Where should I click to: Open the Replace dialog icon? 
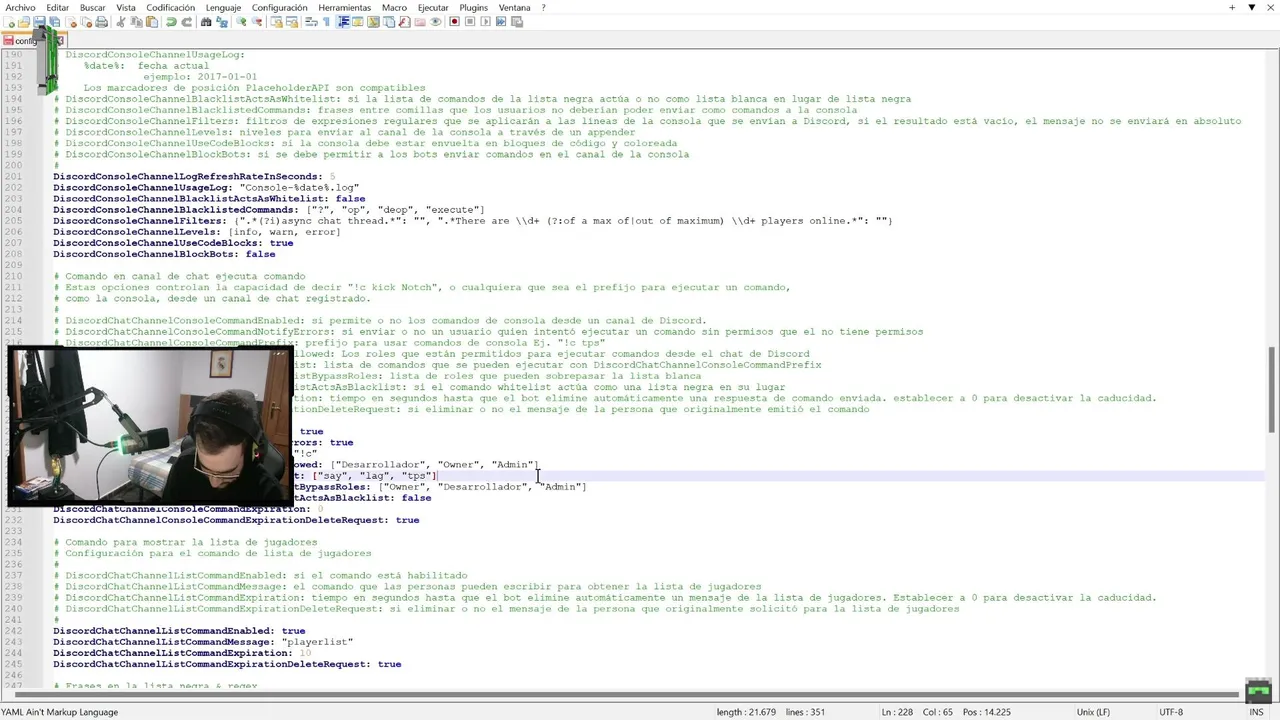pyautogui.click(x=222, y=21)
